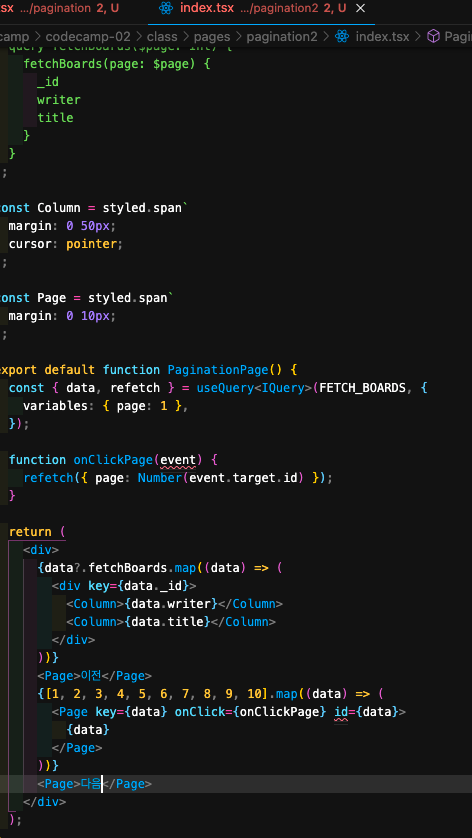472x838 pixels.
Task: Click the title field in the query
Action: (55, 118)
